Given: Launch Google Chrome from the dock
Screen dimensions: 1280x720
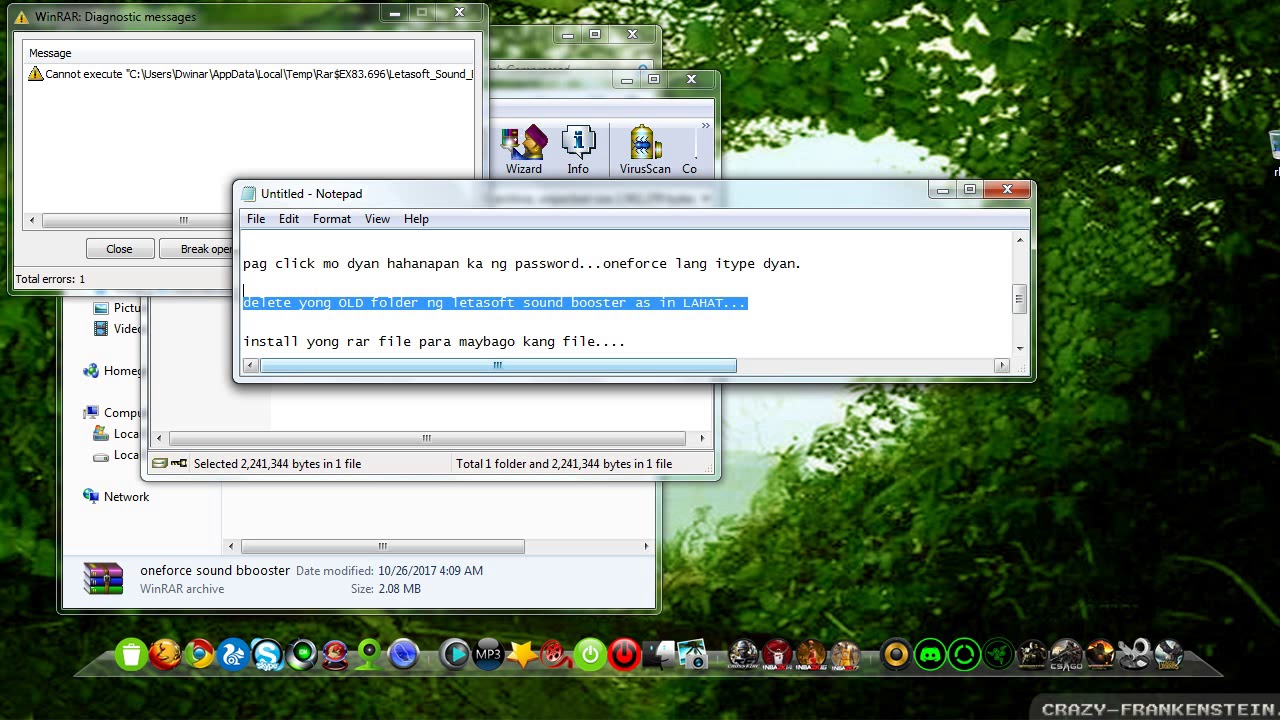Looking at the screenshot, I should pos(199,655).
